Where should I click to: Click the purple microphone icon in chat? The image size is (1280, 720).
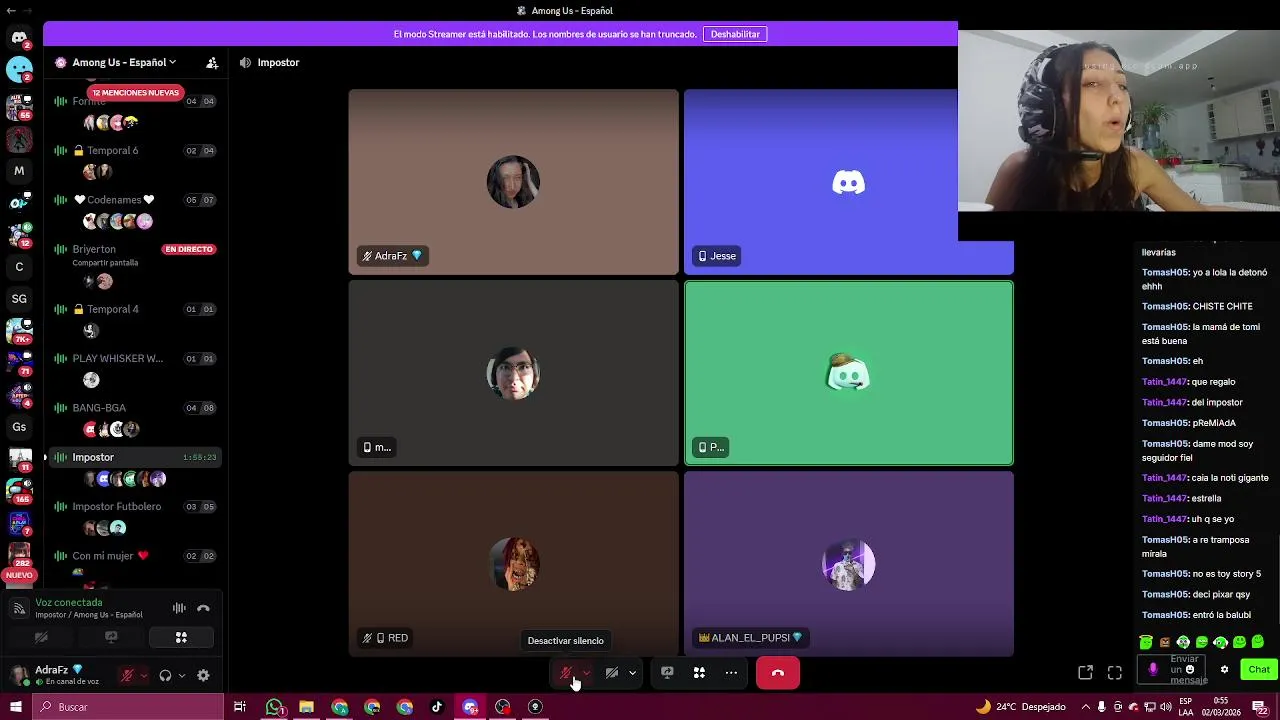(x=1153, y=670)
